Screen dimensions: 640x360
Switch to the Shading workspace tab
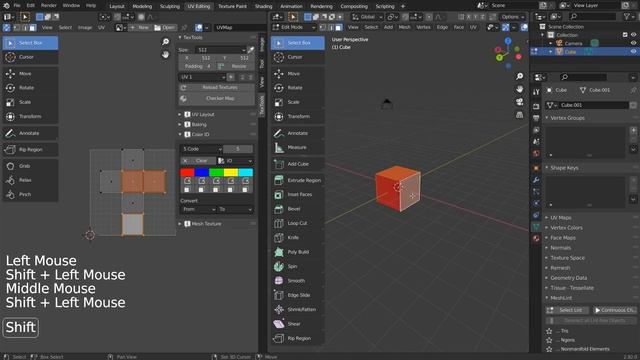(264, 6)
